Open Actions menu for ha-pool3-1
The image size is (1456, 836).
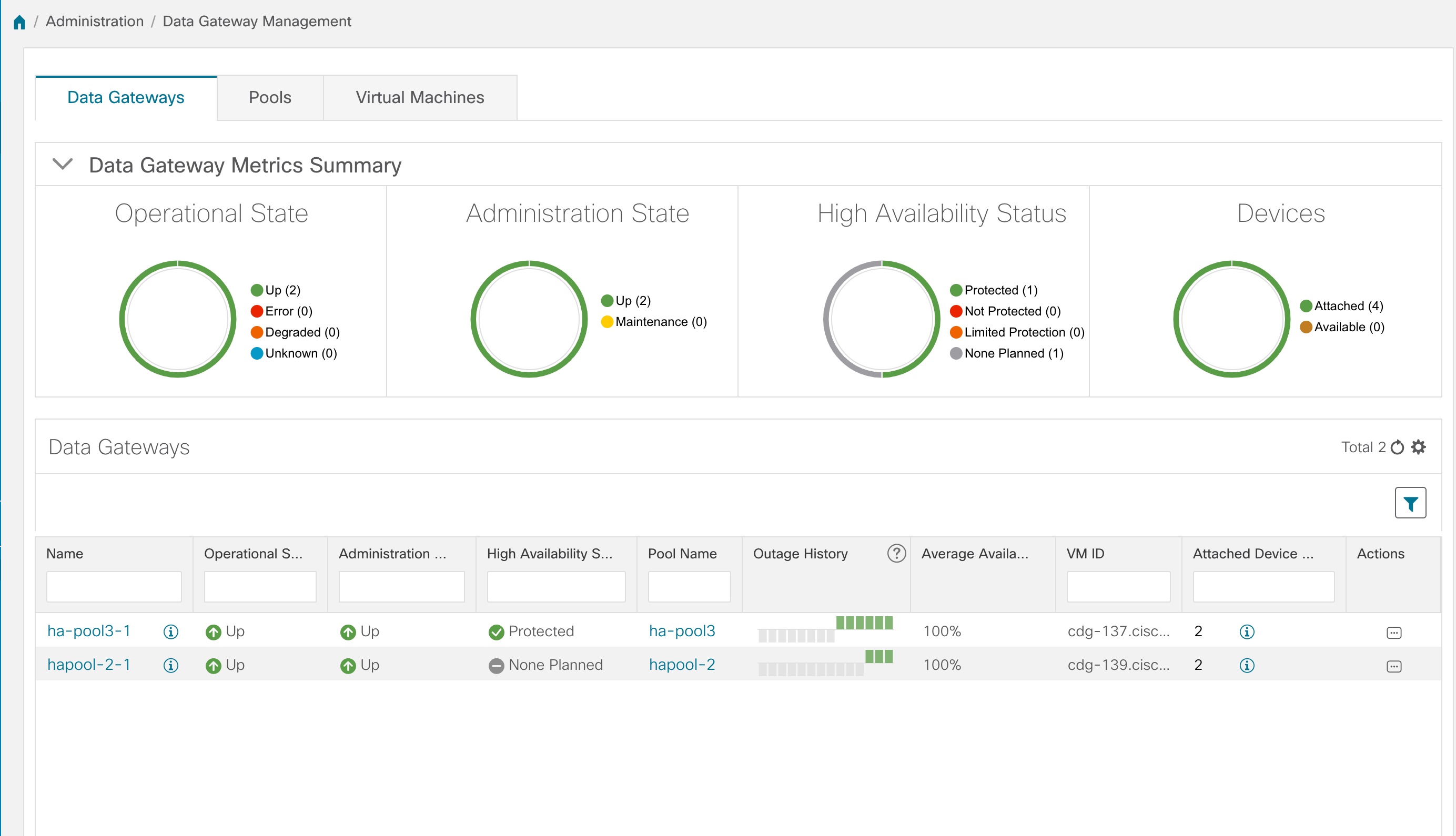1394,632
